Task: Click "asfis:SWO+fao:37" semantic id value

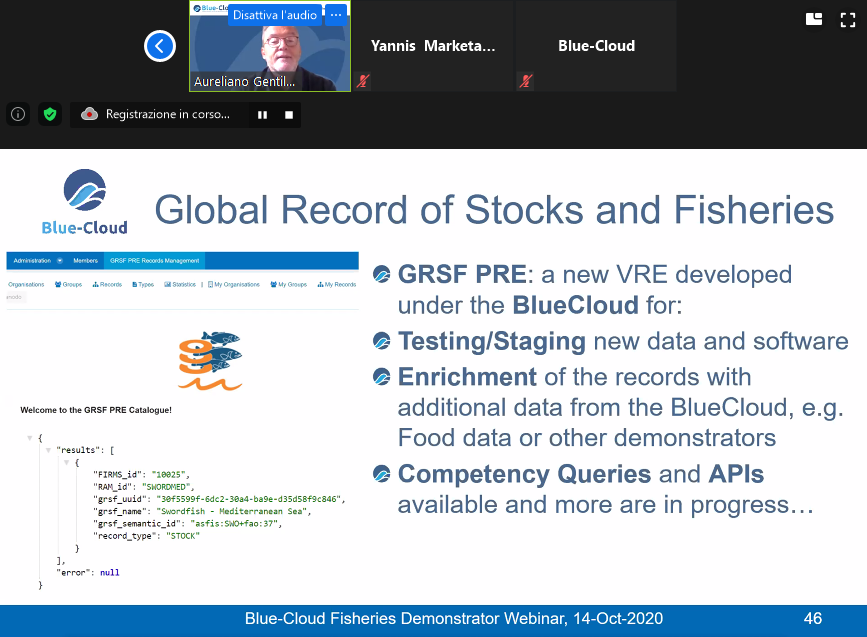Action: [x=236, y=523]
